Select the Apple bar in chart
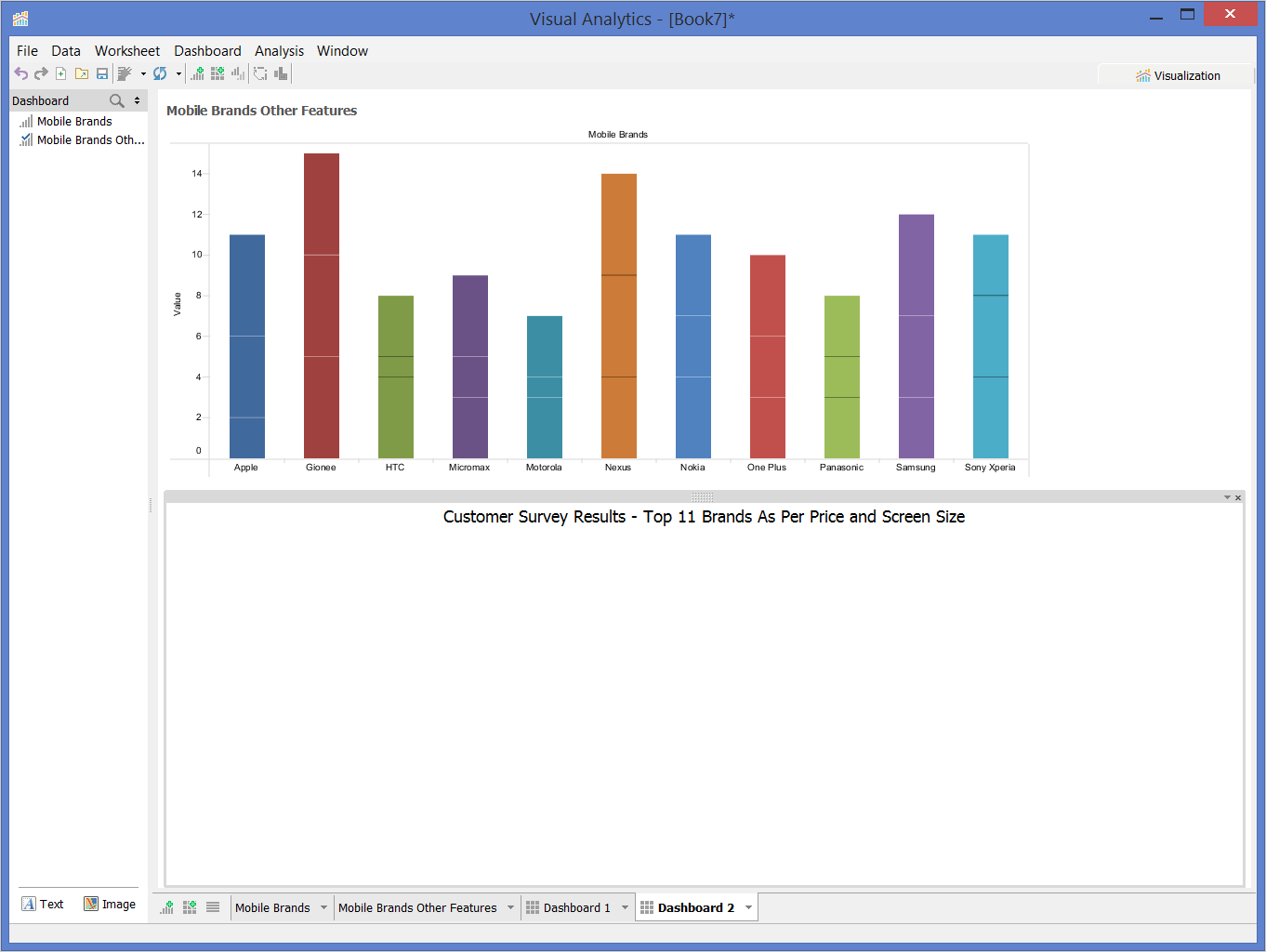 pos(247,346)
